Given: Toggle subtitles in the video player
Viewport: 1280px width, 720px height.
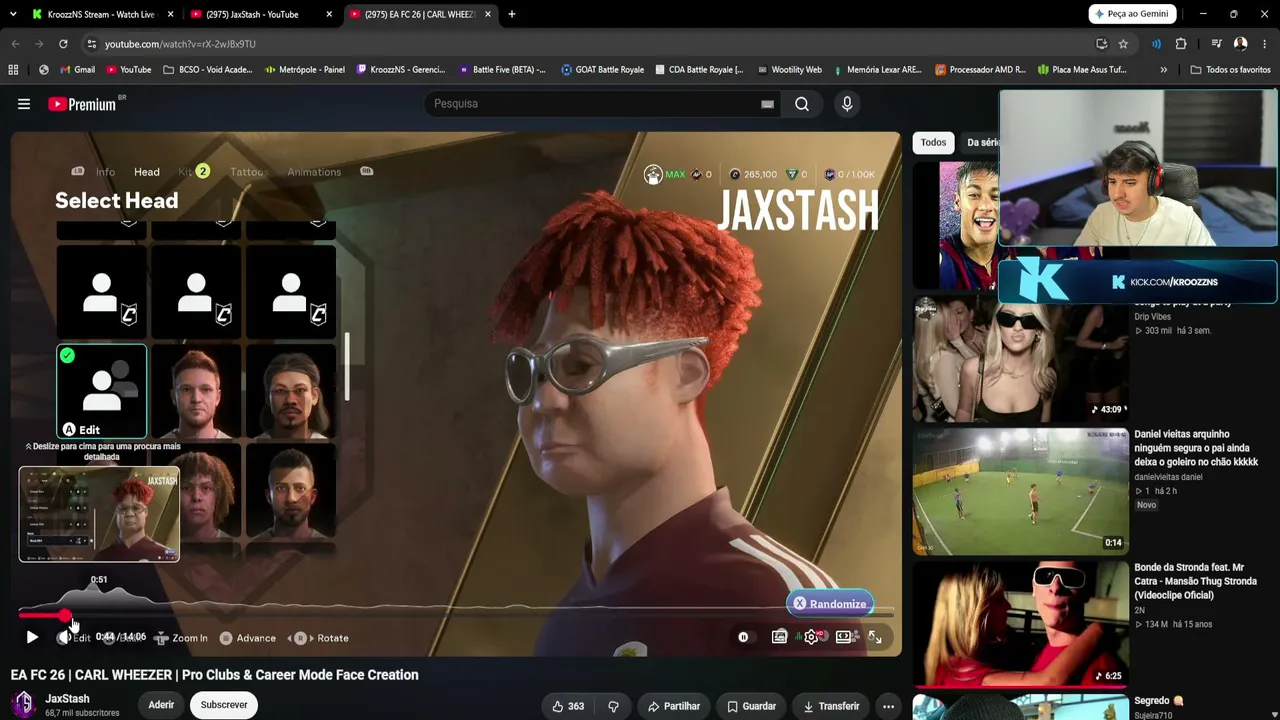Looking at the screenshot, I should (779, 637).
